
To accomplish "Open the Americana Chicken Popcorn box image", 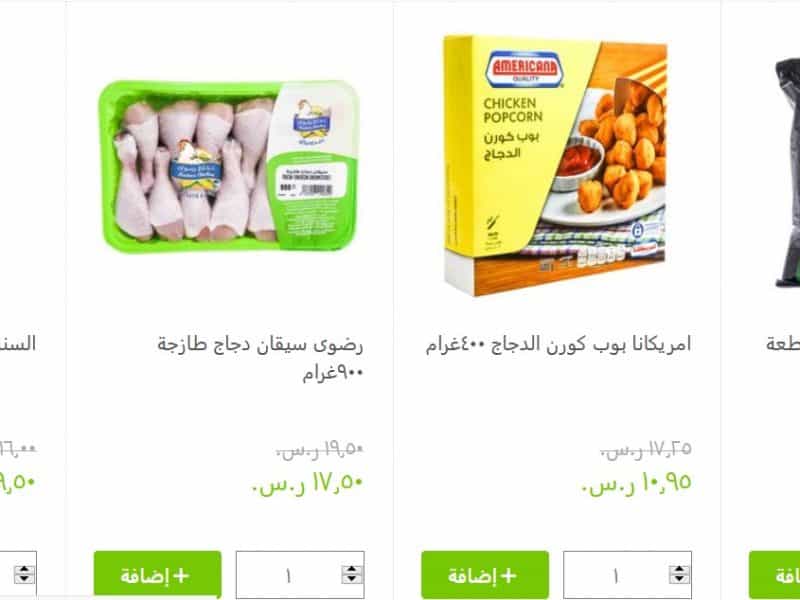I will tap(556, 166).
